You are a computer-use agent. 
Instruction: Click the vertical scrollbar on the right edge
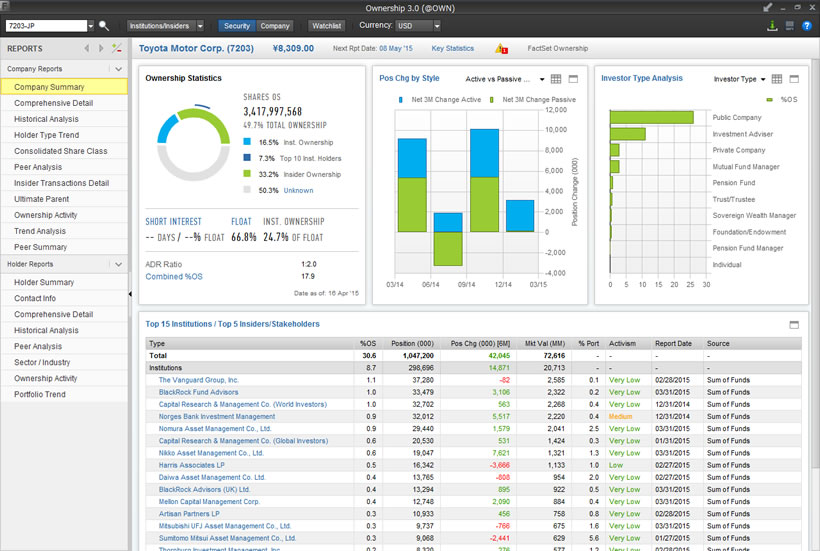815,261
